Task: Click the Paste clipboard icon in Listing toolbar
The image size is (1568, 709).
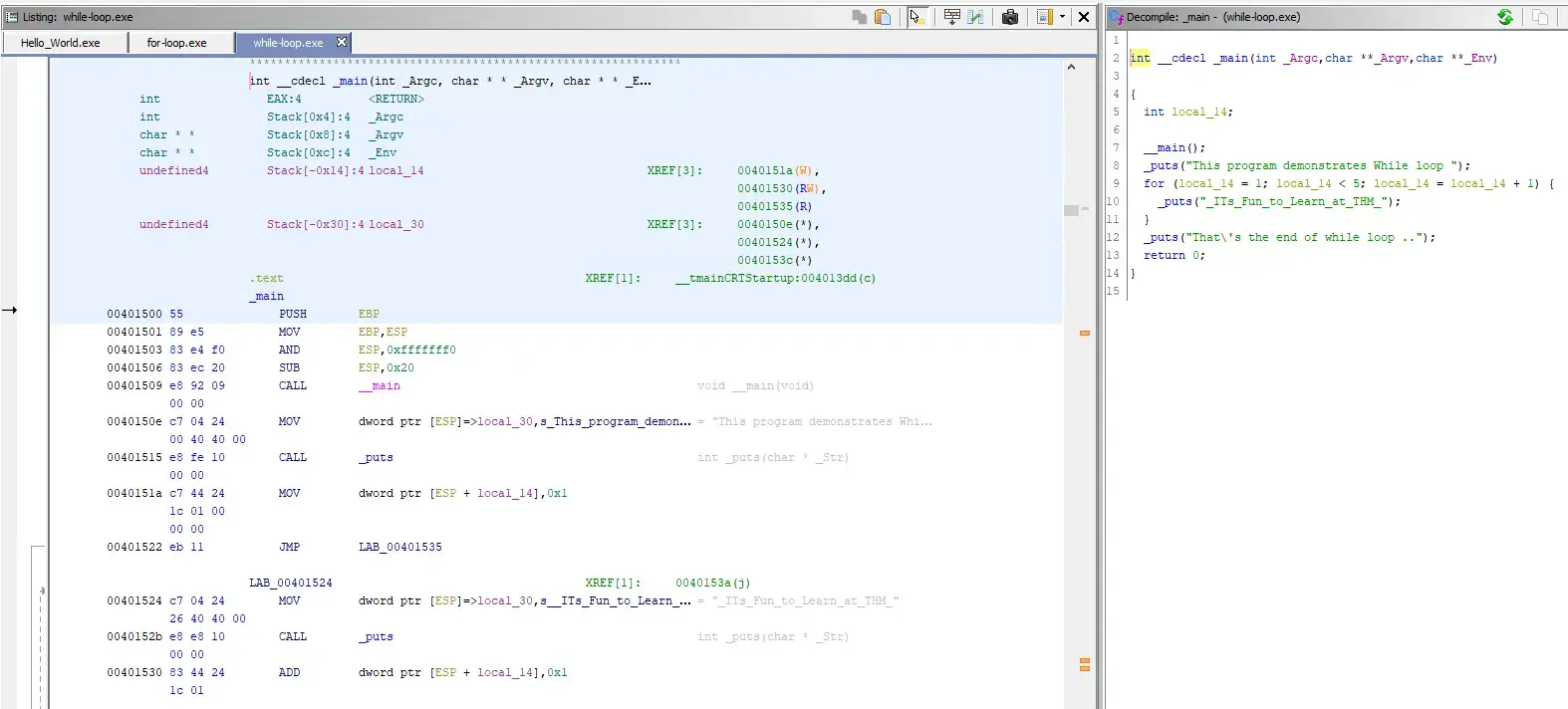Action: [x=883, y=17]
